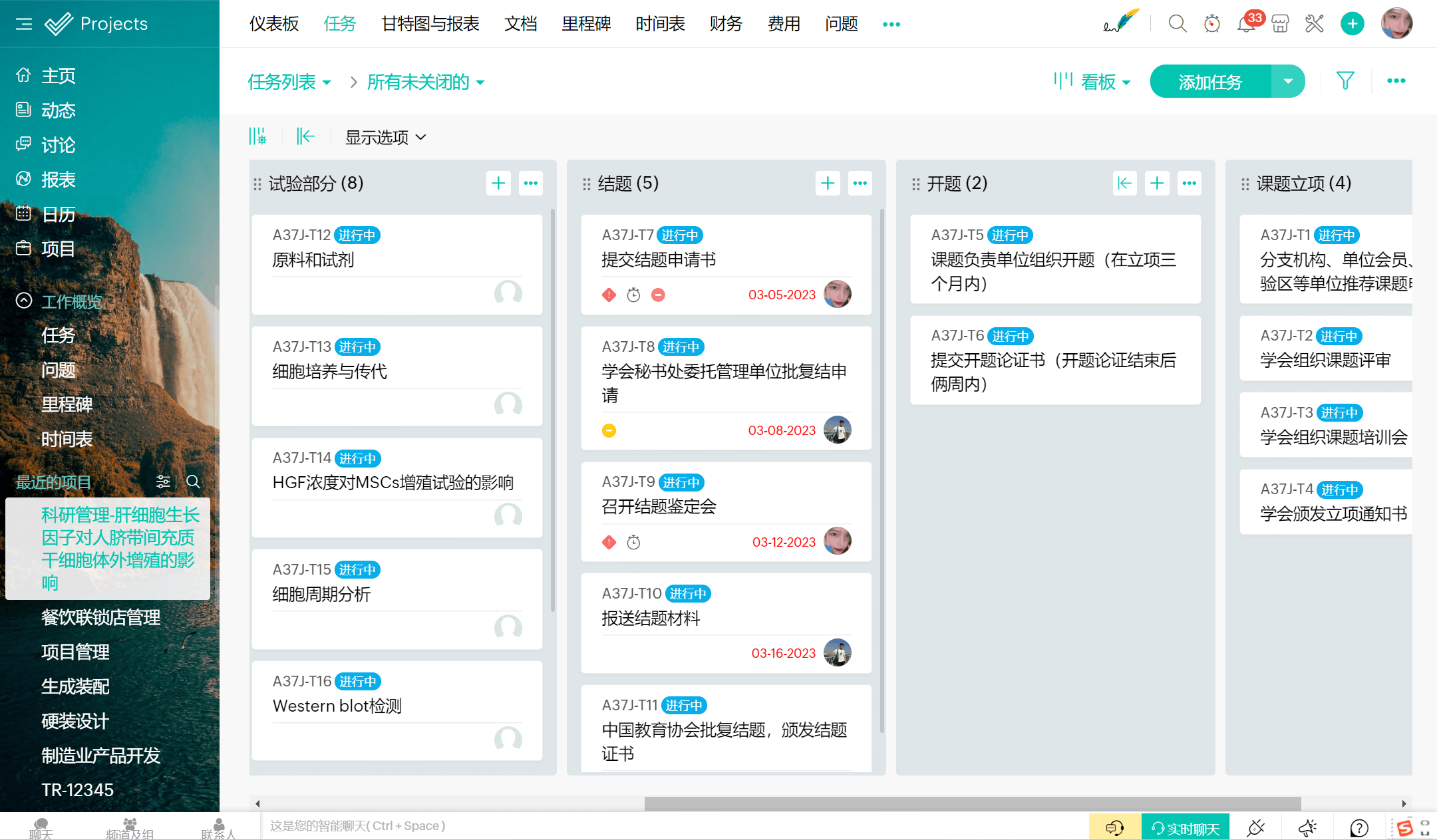Click the 添加任务 button

click(x=1209, y=80)
